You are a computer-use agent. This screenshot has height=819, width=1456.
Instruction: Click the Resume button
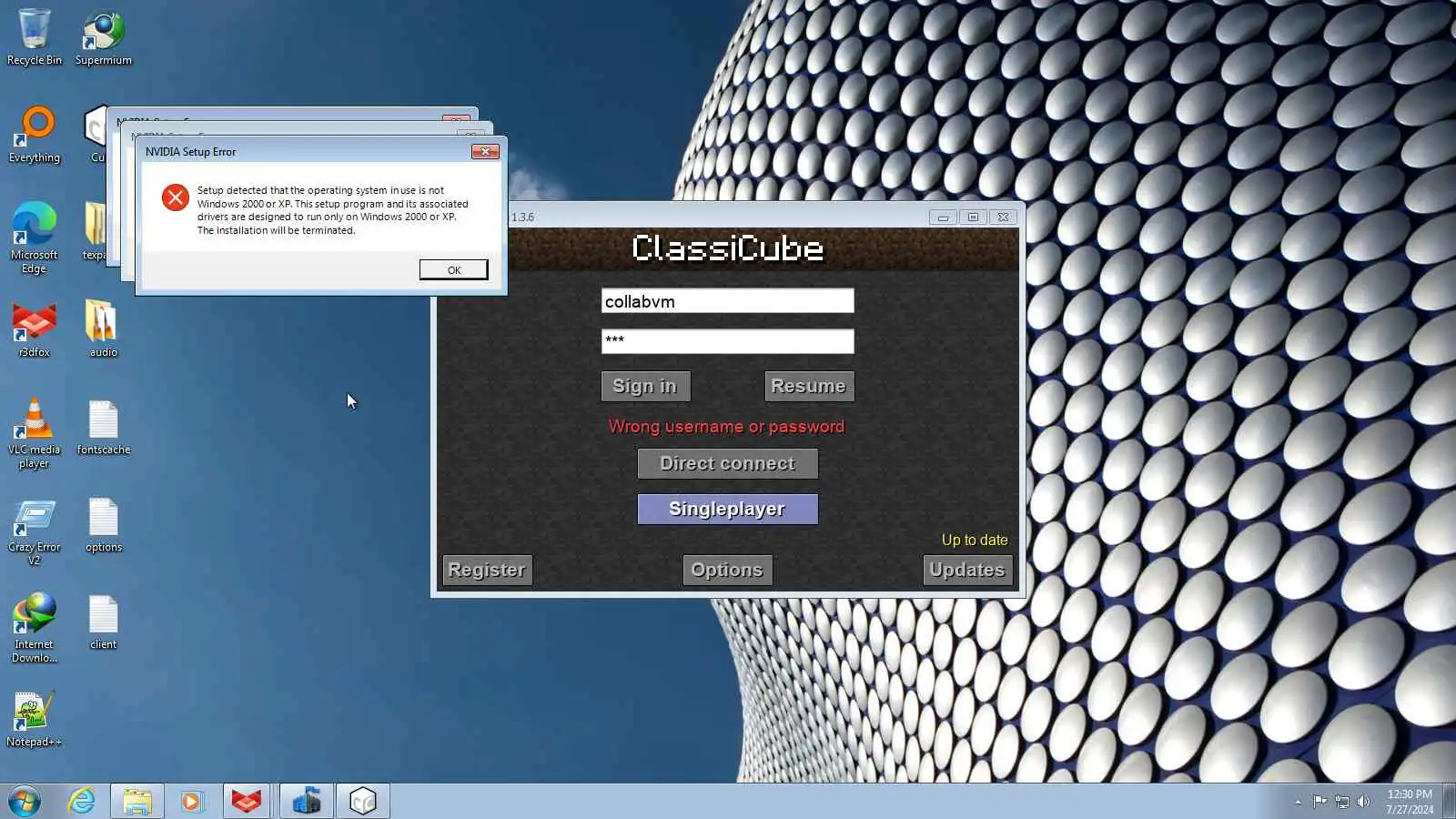coord(809,386)
